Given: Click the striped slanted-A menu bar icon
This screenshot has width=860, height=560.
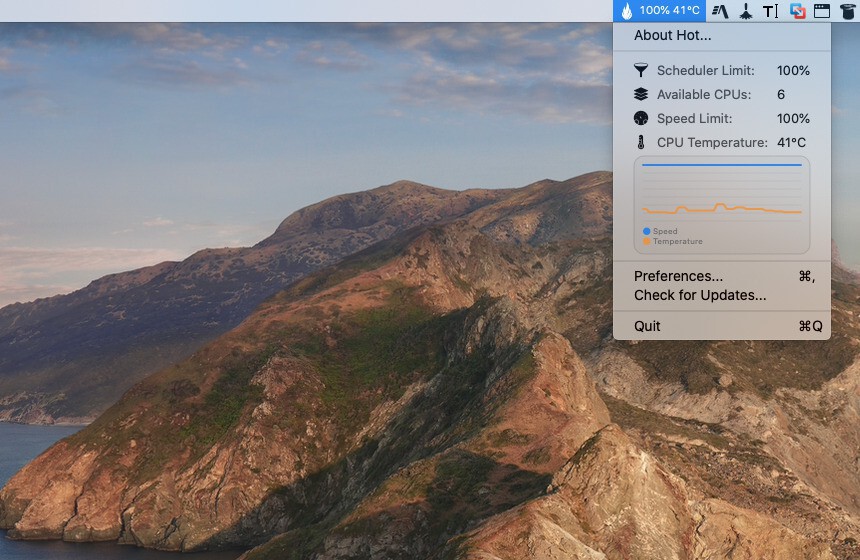Looking at the screenshot, I should (720, 11).
